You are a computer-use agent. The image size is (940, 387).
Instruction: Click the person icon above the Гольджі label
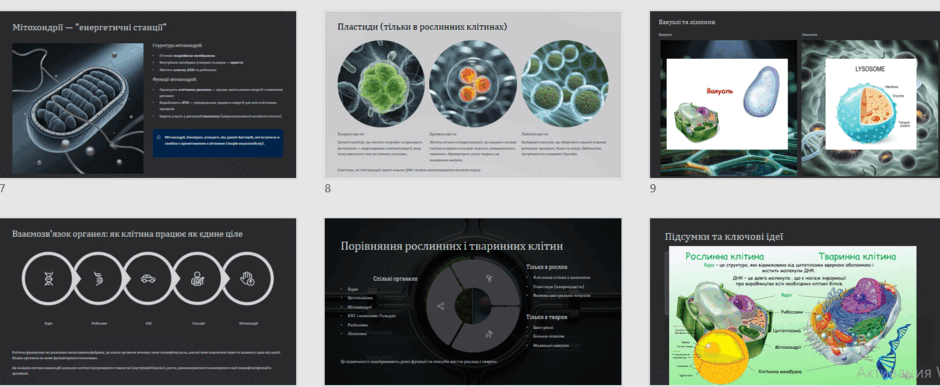pos(197,279)
